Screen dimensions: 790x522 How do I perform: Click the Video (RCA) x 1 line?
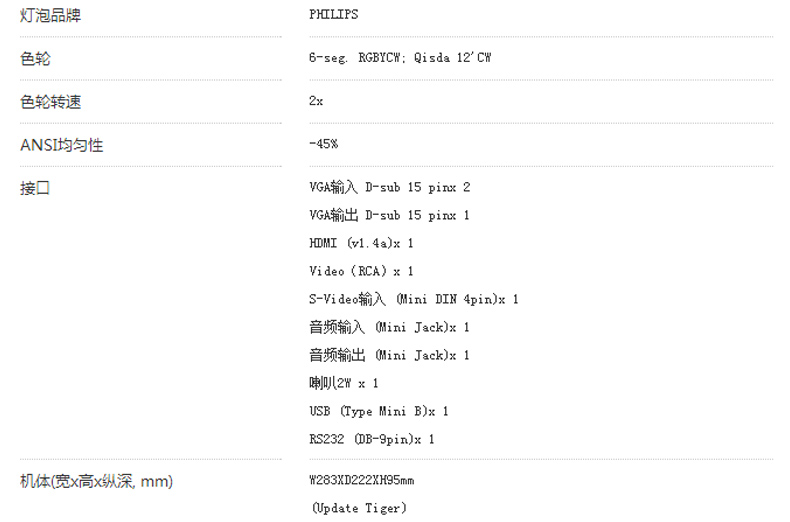coord(362,271)
